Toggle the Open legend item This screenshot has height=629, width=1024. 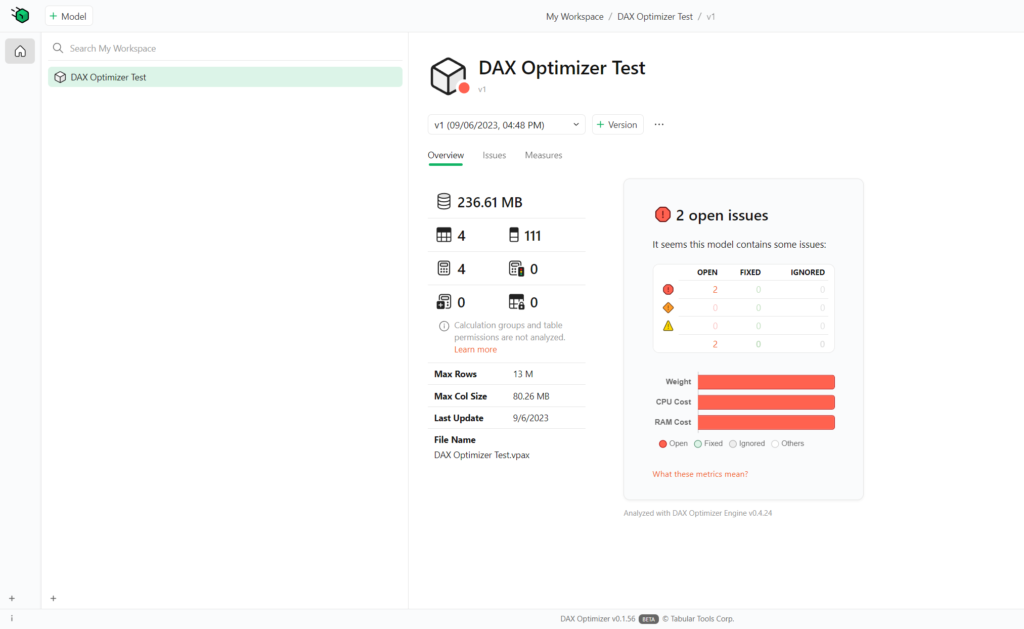pyautogui.click(x=673, y=444)
